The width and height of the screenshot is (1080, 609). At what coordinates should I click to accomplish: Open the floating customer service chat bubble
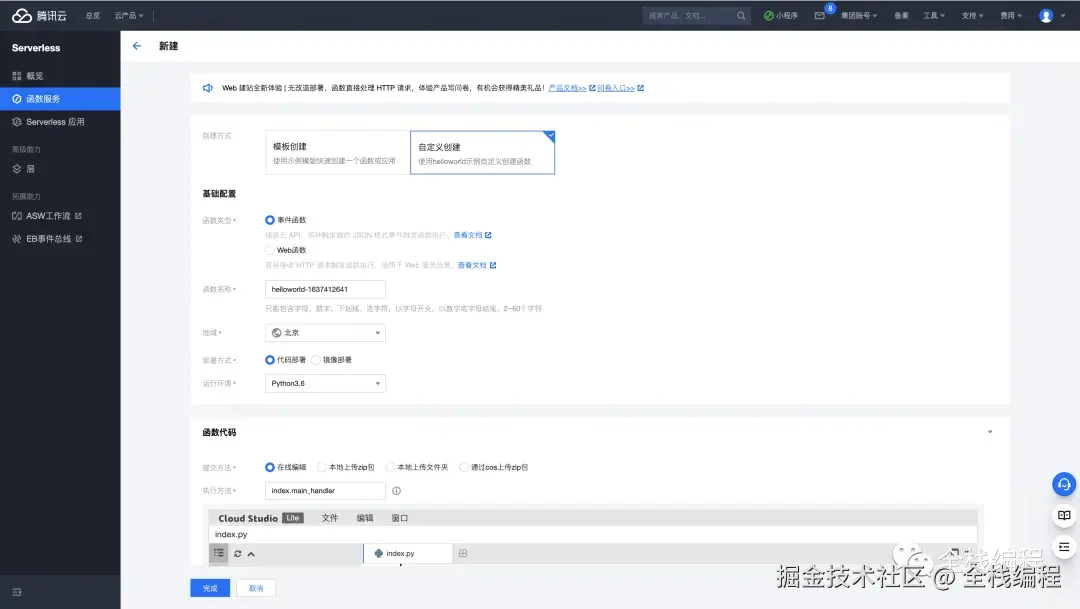[1063, 484]
